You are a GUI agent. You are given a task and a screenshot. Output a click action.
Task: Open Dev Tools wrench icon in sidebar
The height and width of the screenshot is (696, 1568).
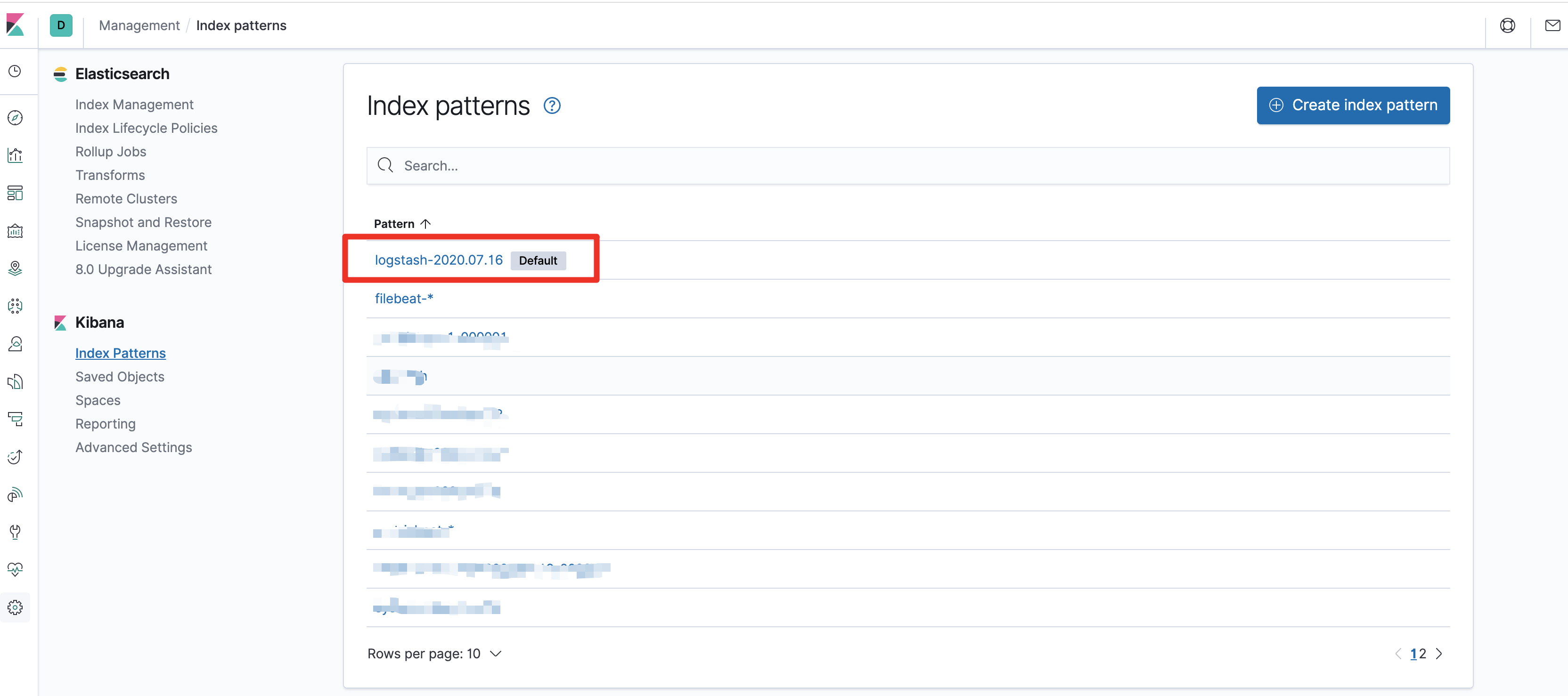[x=15, y=532]
